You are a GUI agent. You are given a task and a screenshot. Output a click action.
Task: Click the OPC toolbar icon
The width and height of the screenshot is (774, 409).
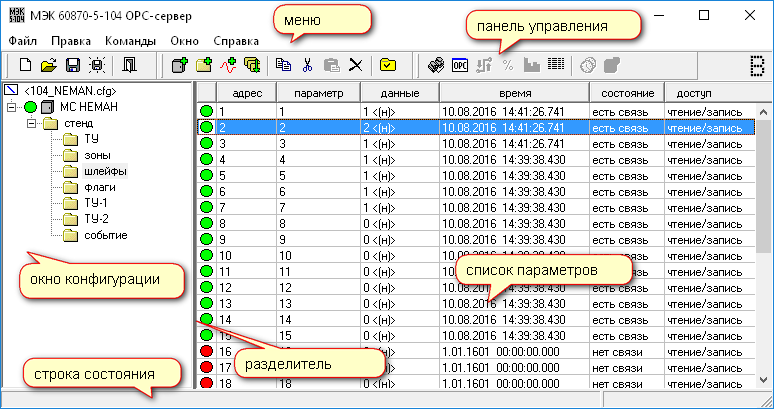(460, 65)
